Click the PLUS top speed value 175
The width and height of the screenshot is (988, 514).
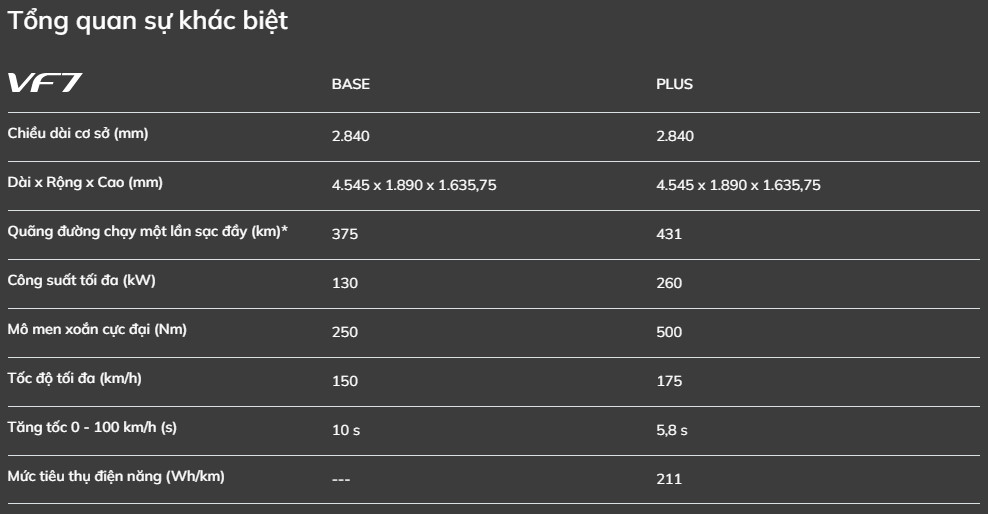(x=669, y=382)
